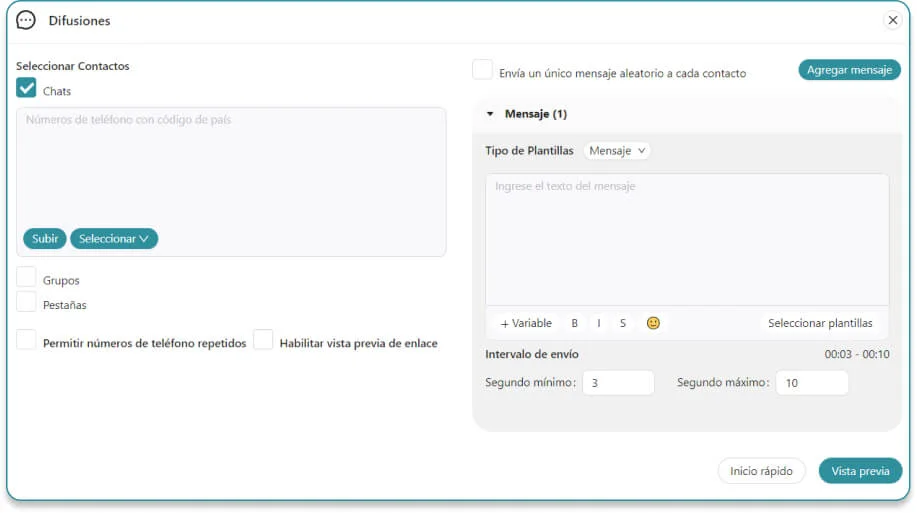Close the Difusiones dialog with X
917x513 pixels.
(892, 20)
